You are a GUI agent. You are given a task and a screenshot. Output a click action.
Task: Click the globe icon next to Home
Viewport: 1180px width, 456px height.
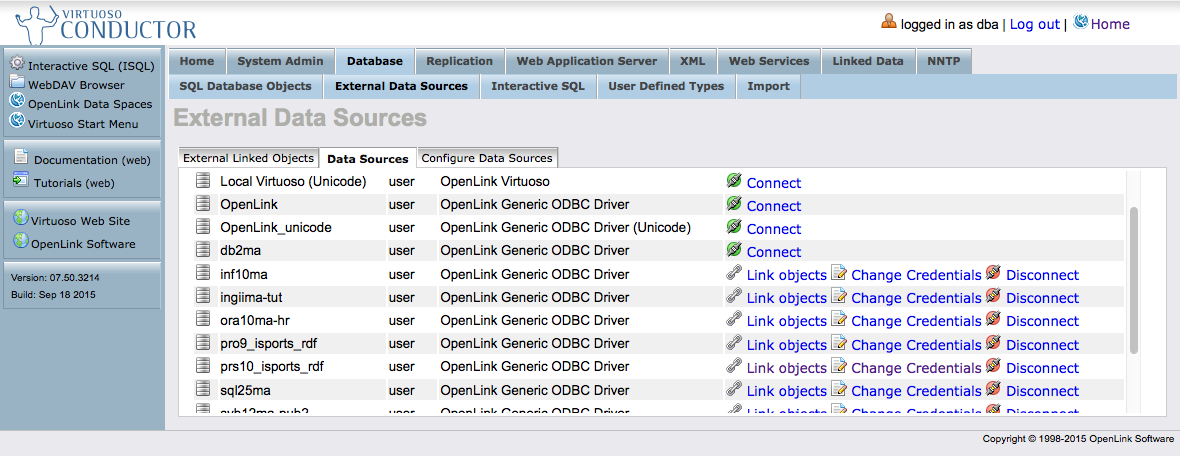1080,22
